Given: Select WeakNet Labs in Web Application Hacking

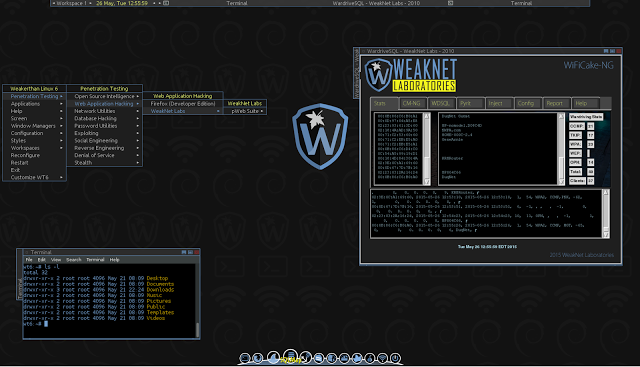Looking at the screenshot, I should coord(182,111).
